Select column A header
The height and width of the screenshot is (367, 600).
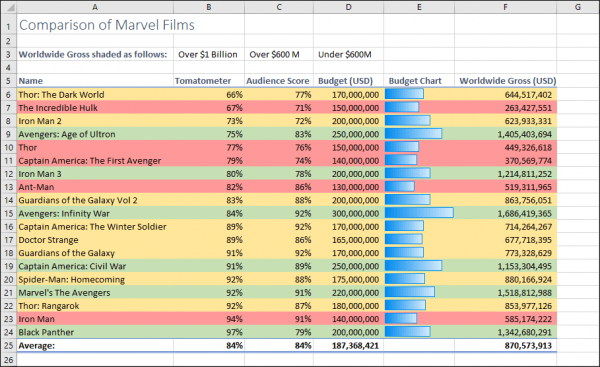[x=95, y=7]
